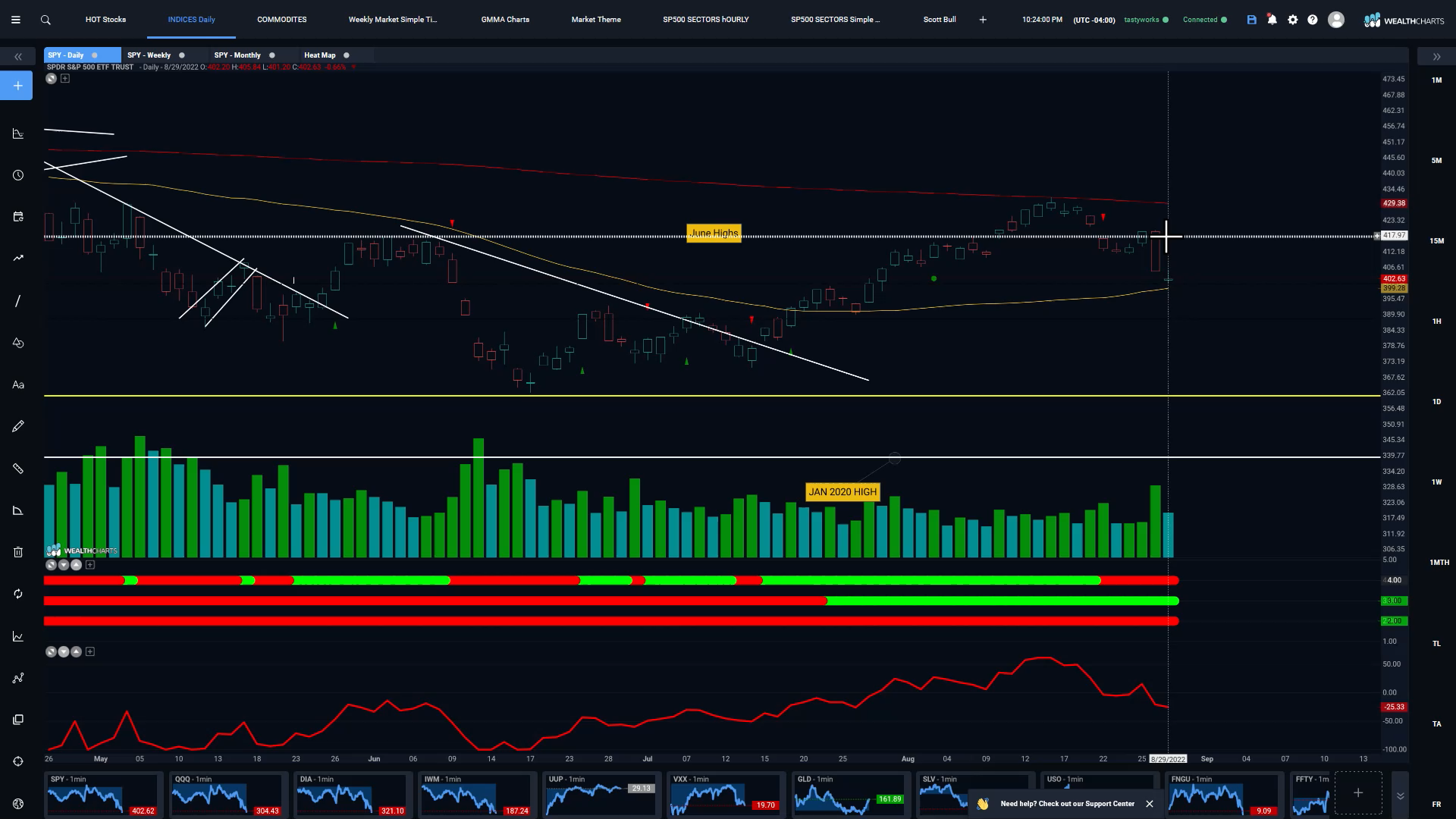Select the indicators chart tool in sidebar
Viewport: 1456px width, 819px height.
[x=18, y=133]
